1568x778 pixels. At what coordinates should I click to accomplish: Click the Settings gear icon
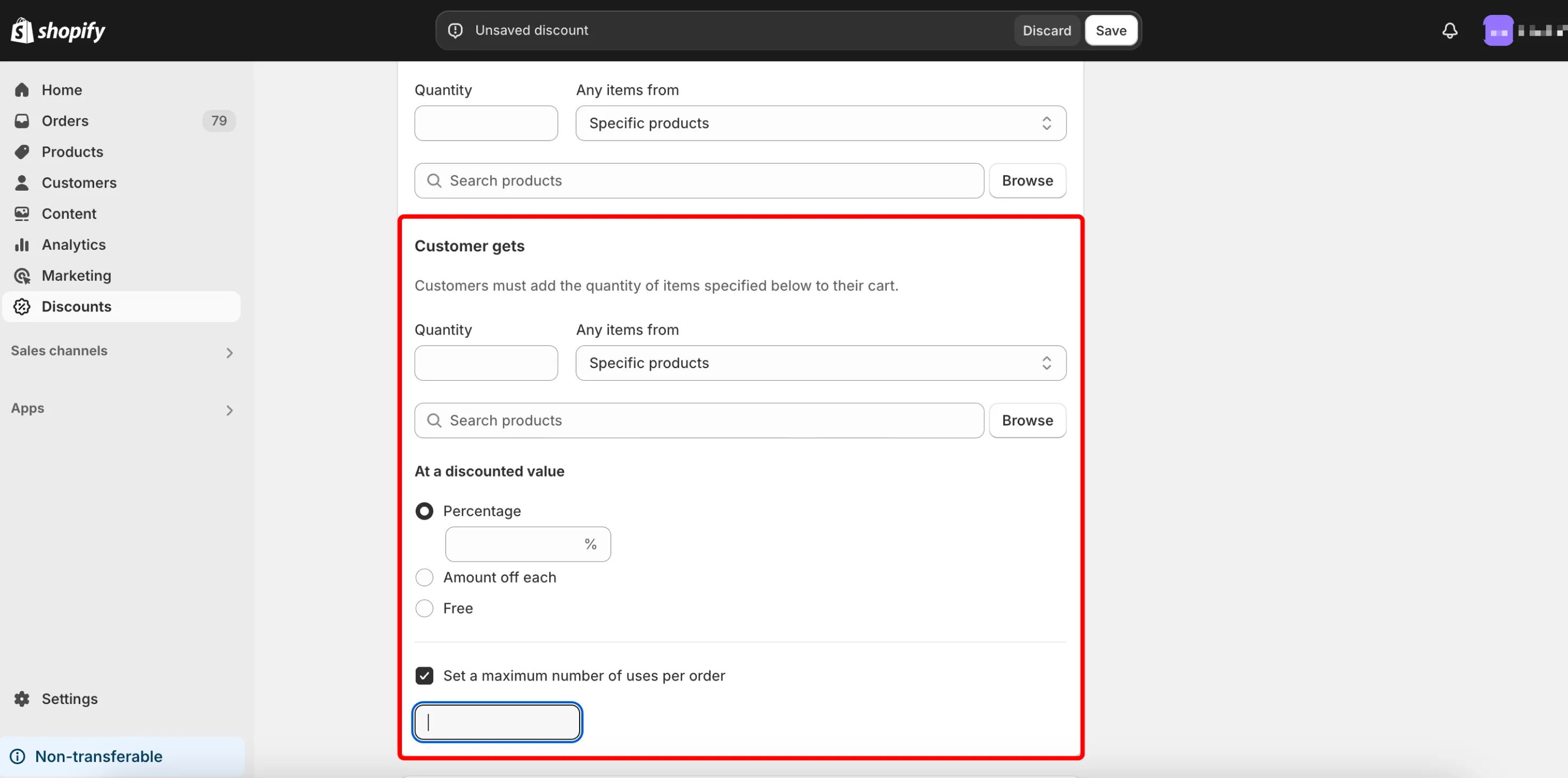(22, 699)
